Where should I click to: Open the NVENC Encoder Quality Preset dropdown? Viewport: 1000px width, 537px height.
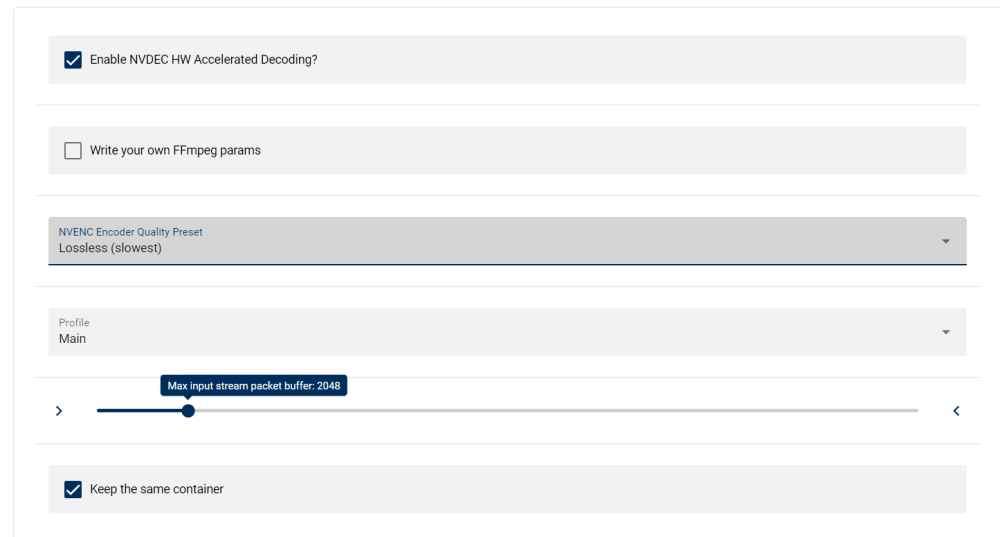pos(507,241)
